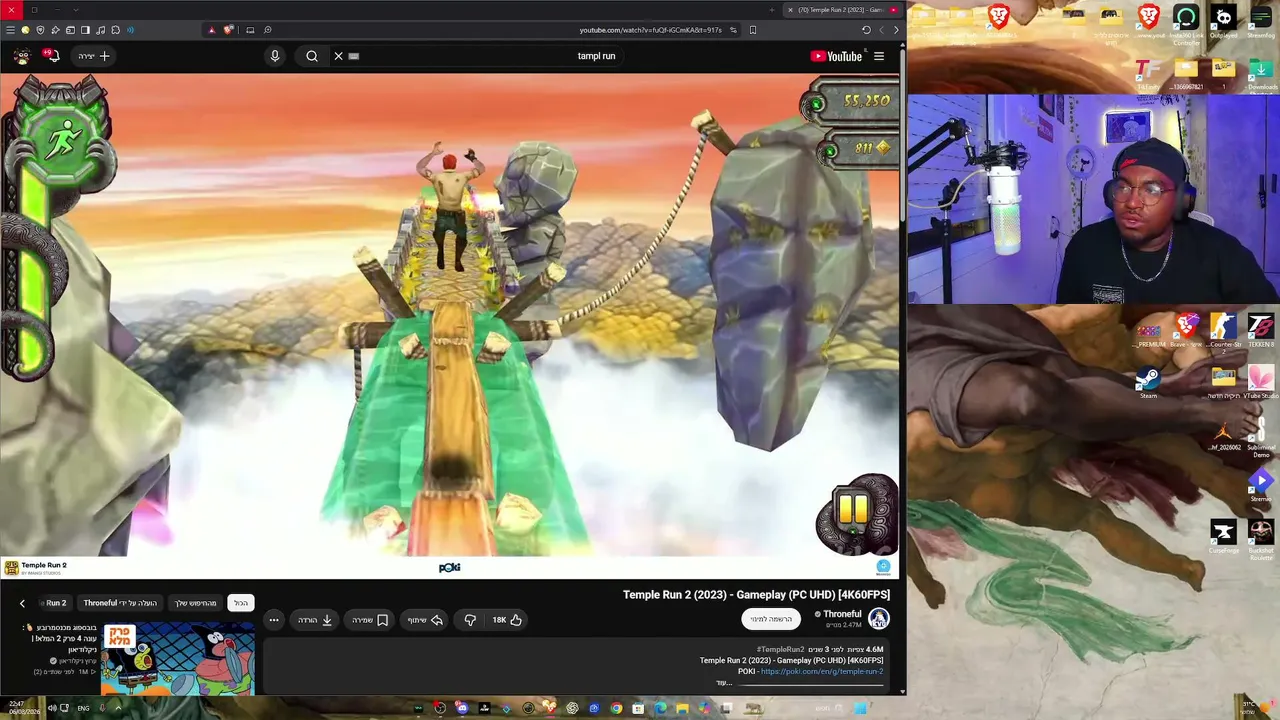
Task: Click the download button below the video
Action: (315, 620)
